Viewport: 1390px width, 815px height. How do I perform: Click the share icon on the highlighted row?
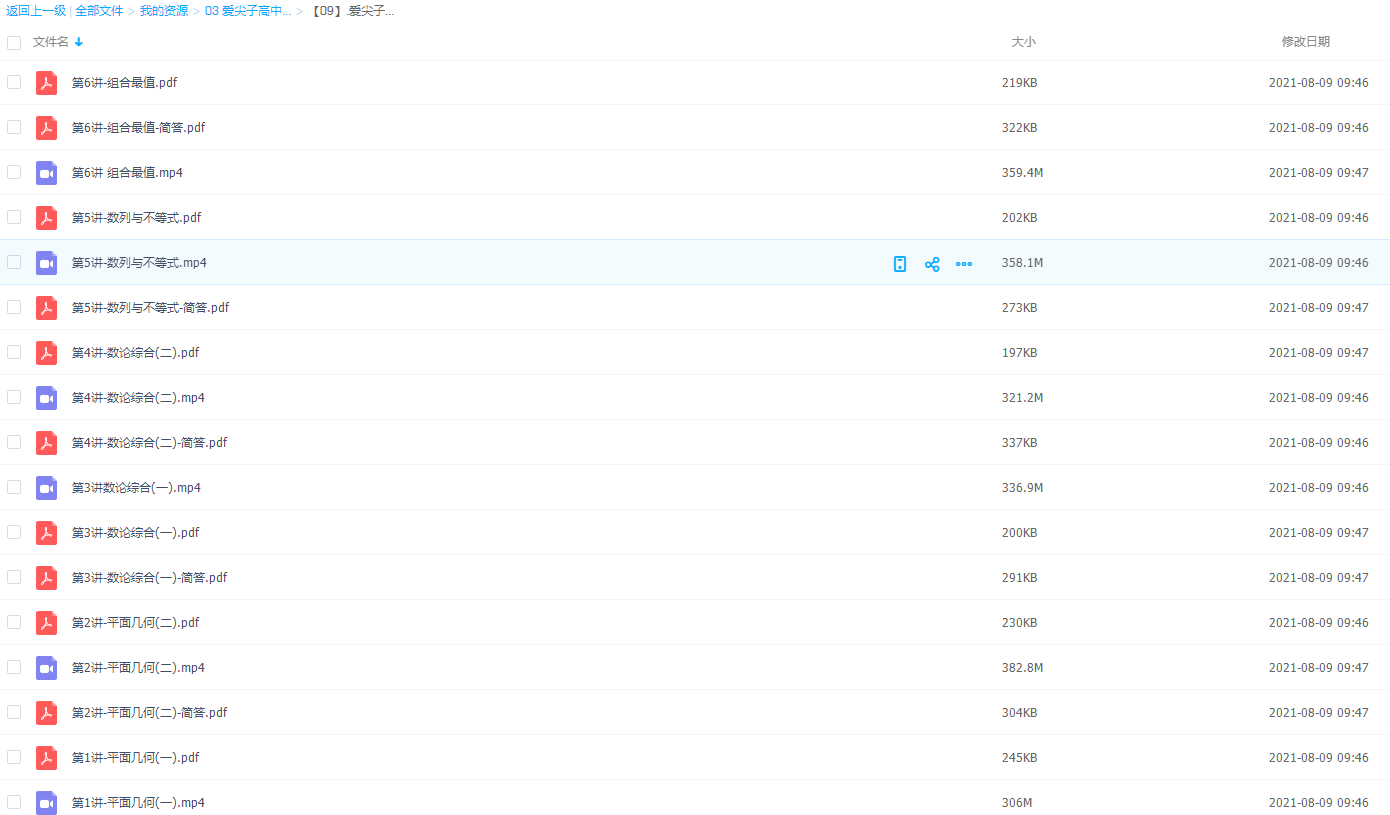(932, 264)
